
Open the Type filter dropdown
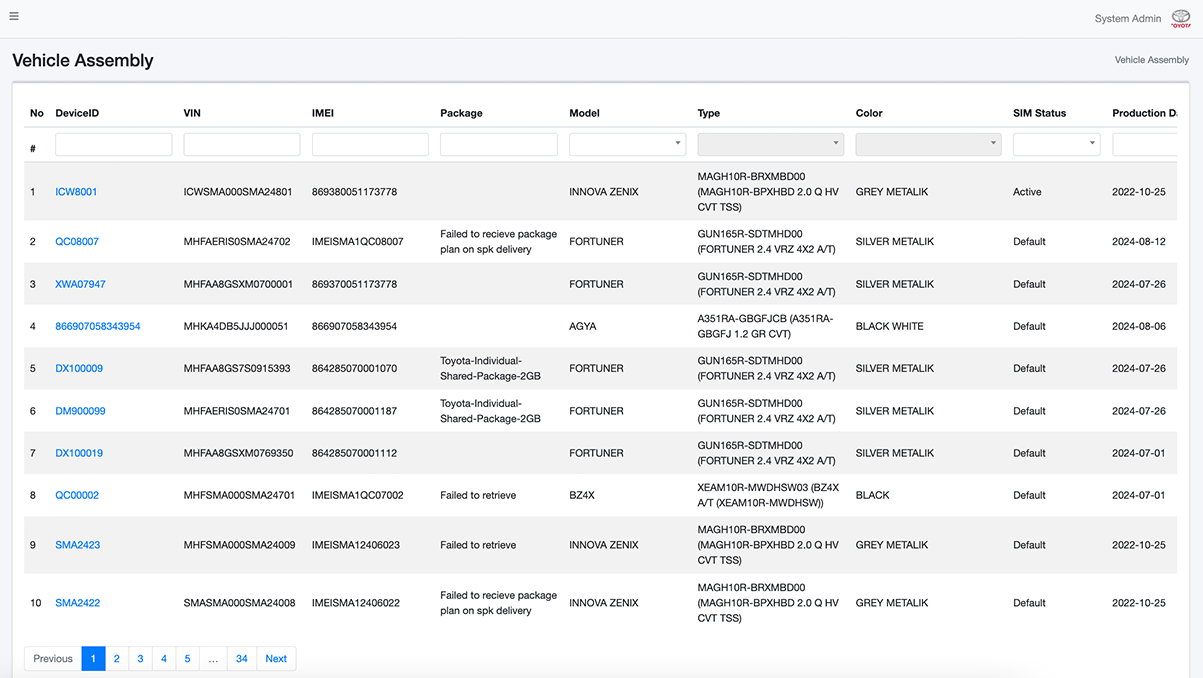click(x=770, y=144)
